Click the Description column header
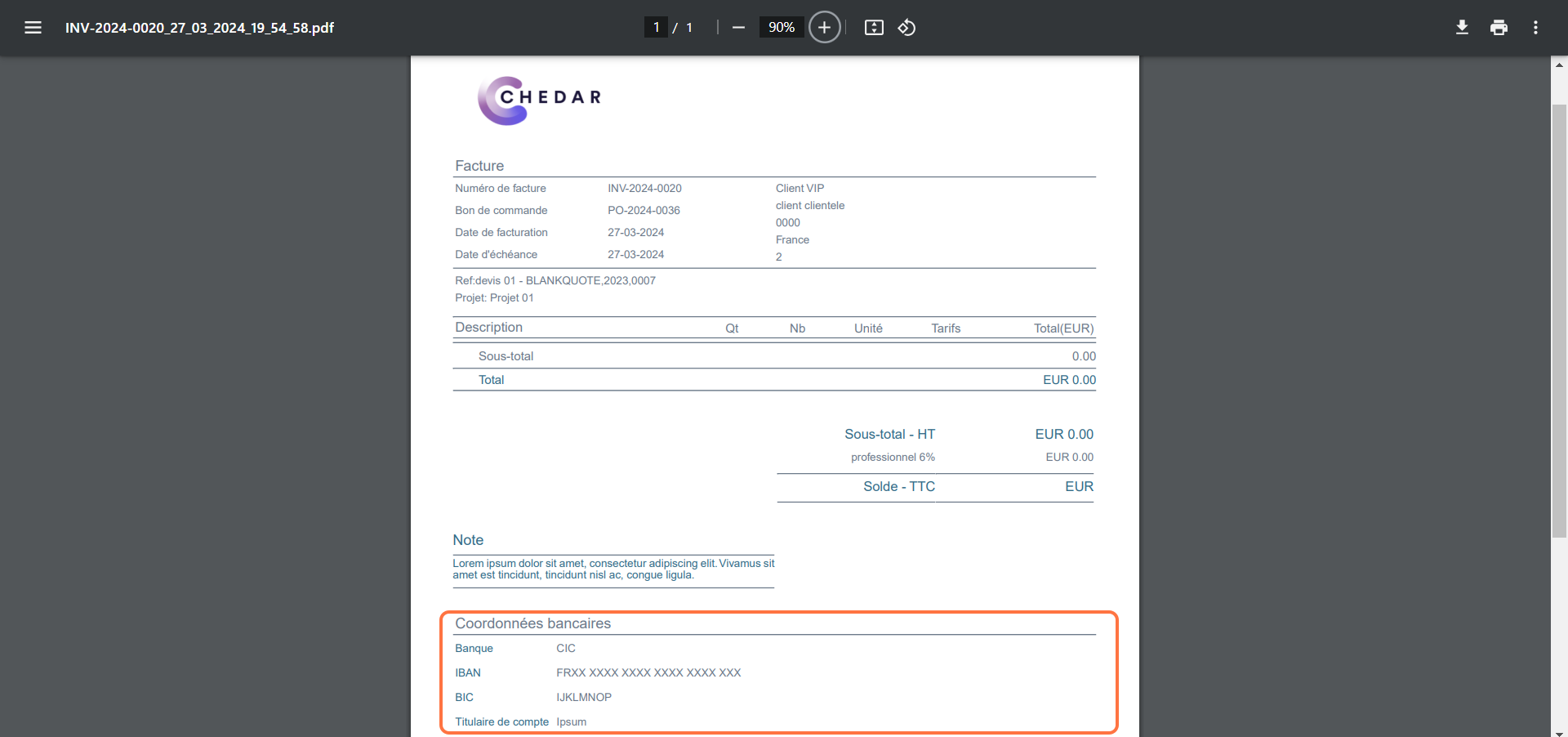The height and width of the screenshot is (737, 1568). (488, 328)
